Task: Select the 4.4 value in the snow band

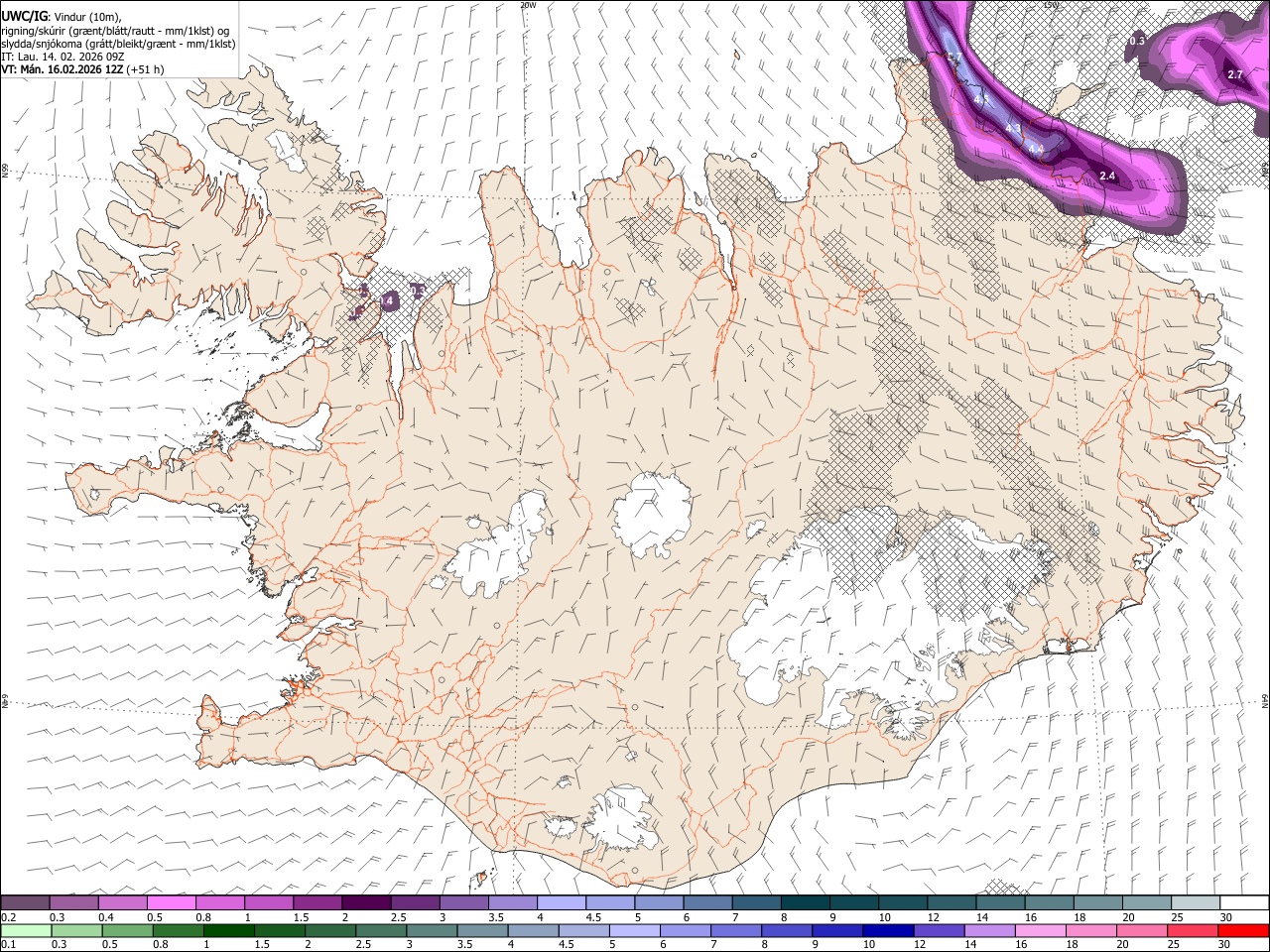Action: [1036, 150]
